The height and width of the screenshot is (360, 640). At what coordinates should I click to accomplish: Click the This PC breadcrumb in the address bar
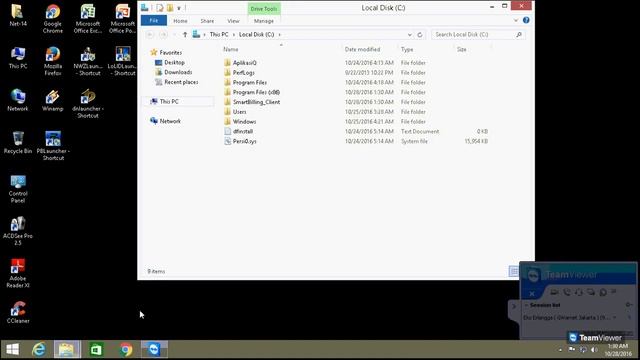pos(219,35)
